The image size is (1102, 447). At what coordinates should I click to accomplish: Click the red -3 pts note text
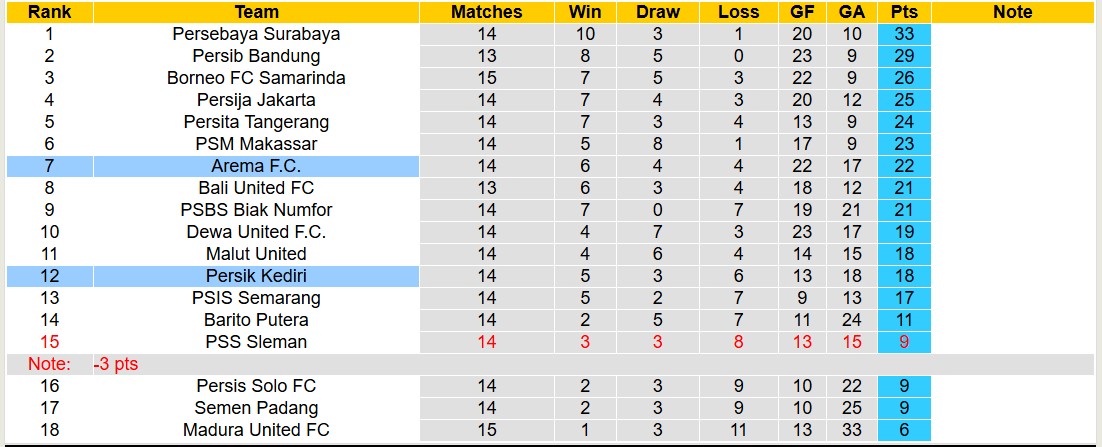point(116,365)
